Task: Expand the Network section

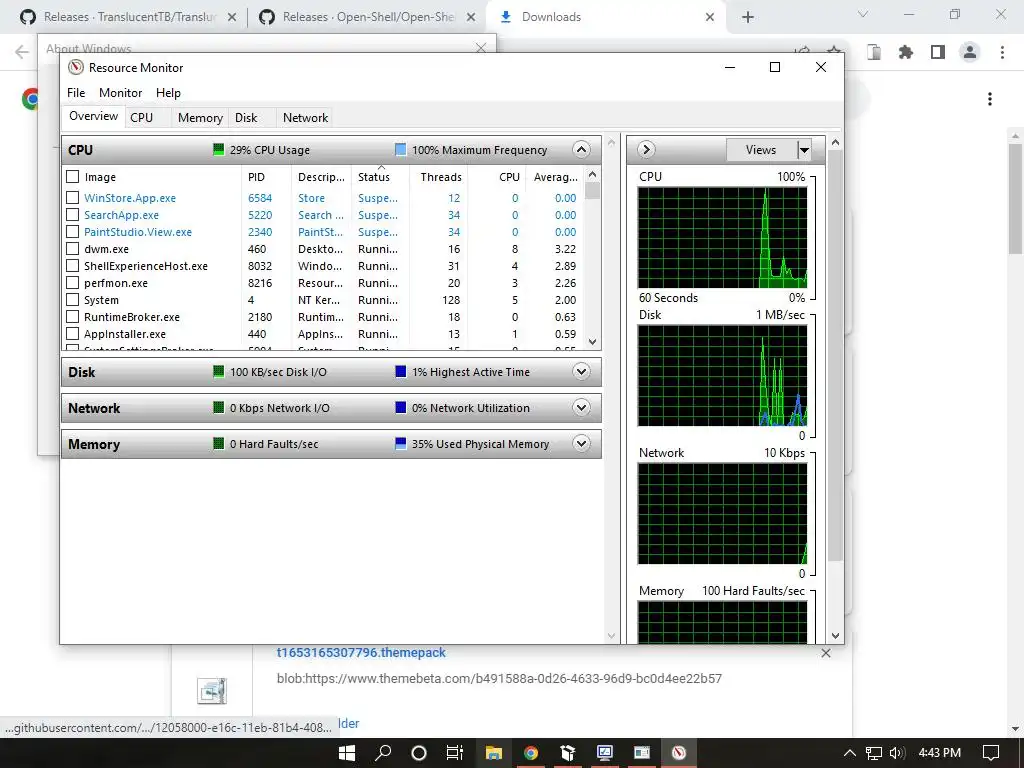Action: [581, 408]
